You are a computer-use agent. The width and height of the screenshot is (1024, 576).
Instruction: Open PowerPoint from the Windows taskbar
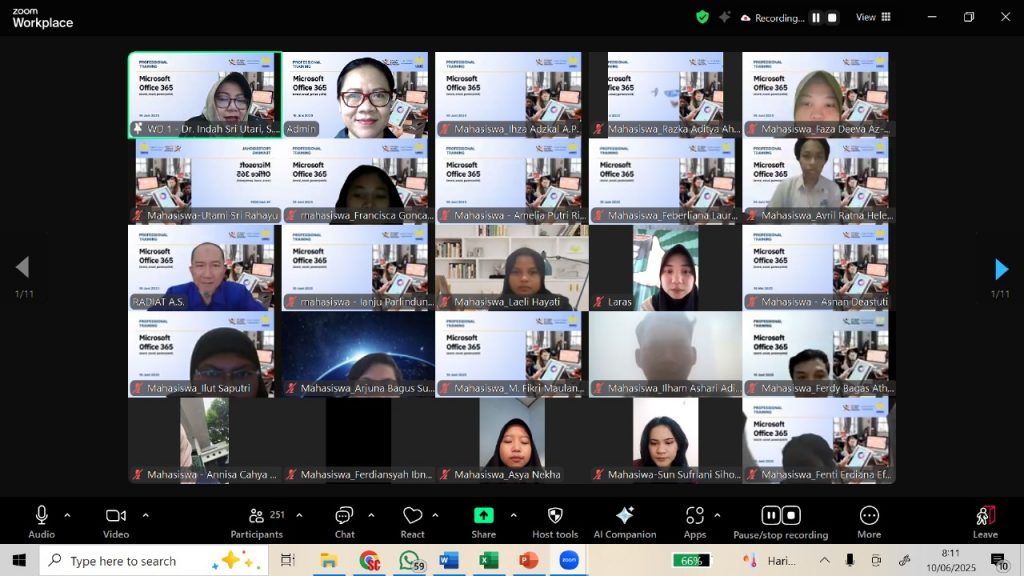pos(529,560)
